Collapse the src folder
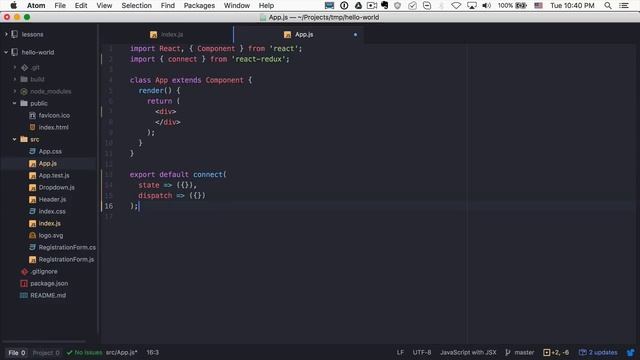Viewport: 640px width, 360px height. (15, 139)
